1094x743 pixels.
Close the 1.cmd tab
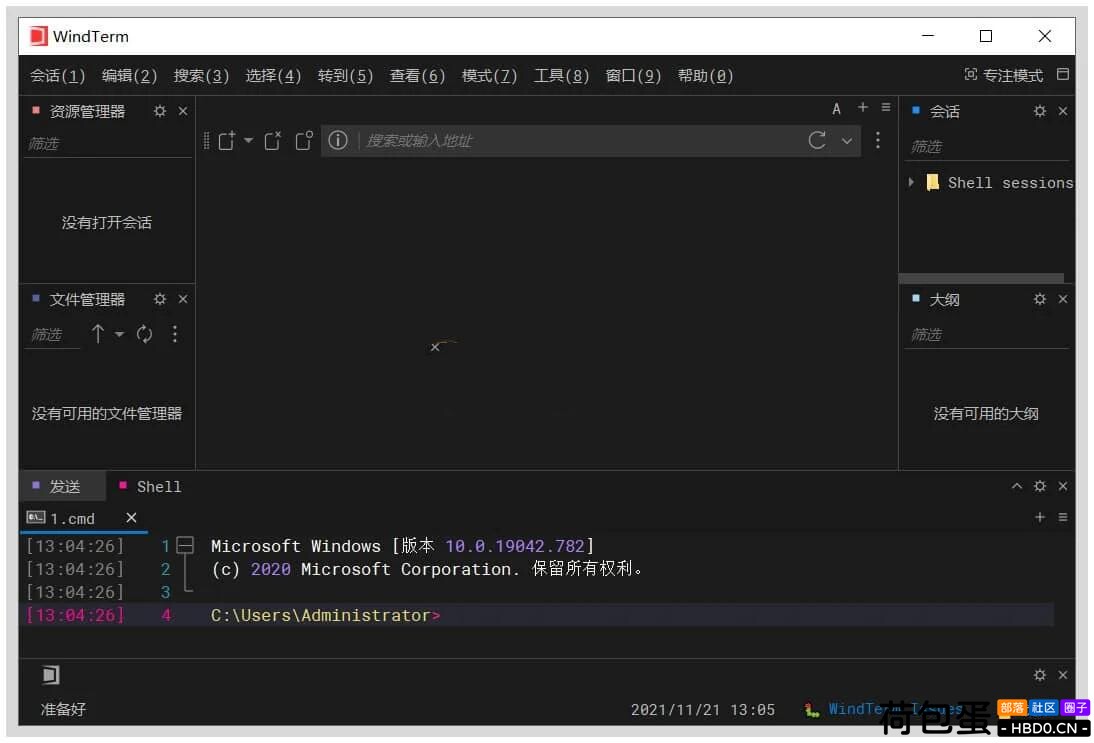point(131,518)
